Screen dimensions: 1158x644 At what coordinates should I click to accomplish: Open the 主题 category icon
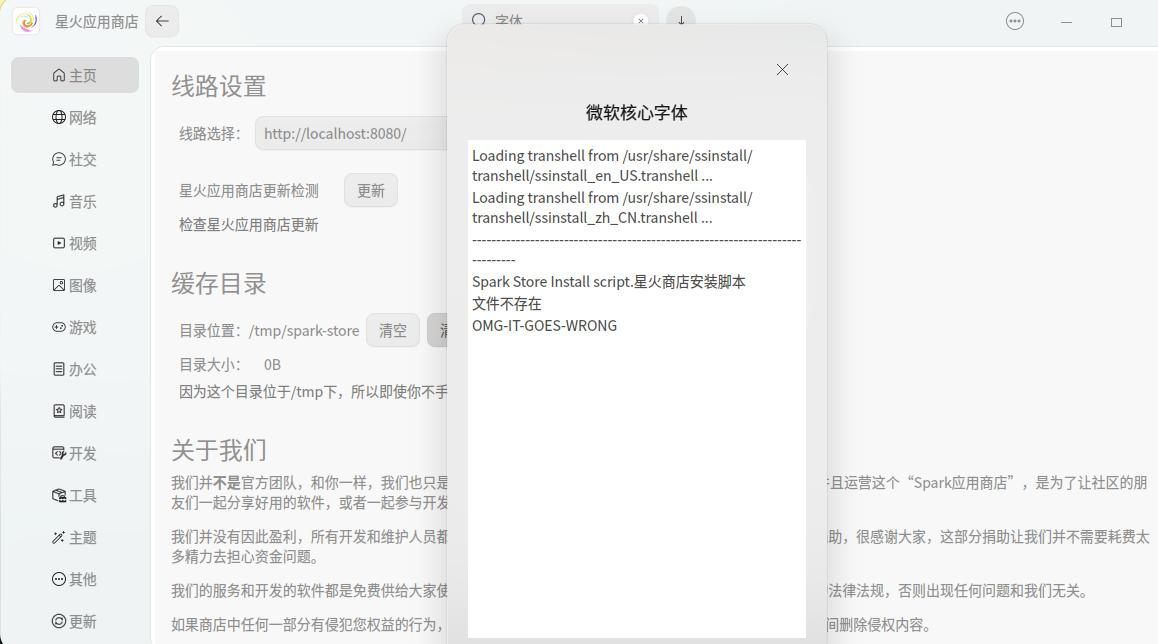74,537
